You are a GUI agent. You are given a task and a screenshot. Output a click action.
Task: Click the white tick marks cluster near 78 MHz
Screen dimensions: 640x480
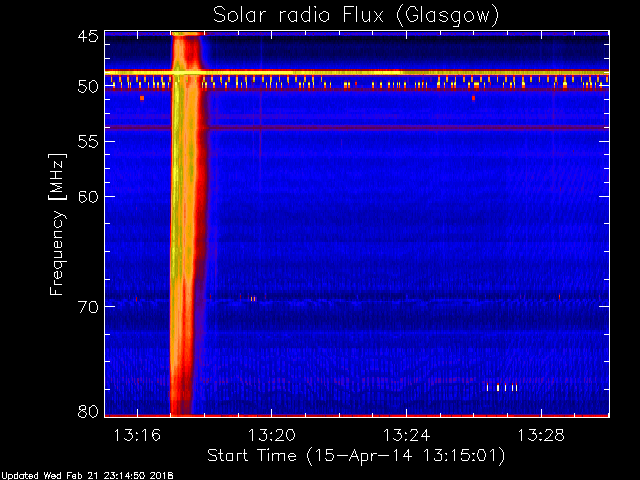(502, 387)
